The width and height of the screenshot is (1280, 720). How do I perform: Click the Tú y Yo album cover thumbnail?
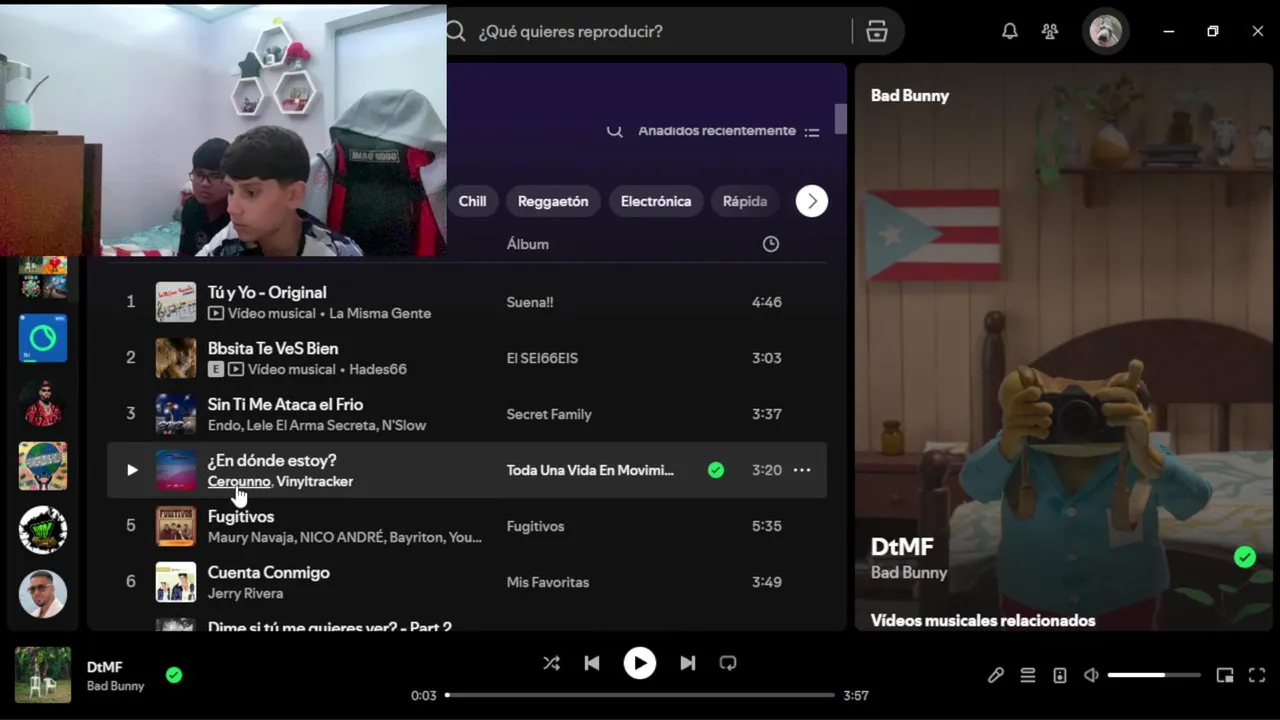(176, 302)
